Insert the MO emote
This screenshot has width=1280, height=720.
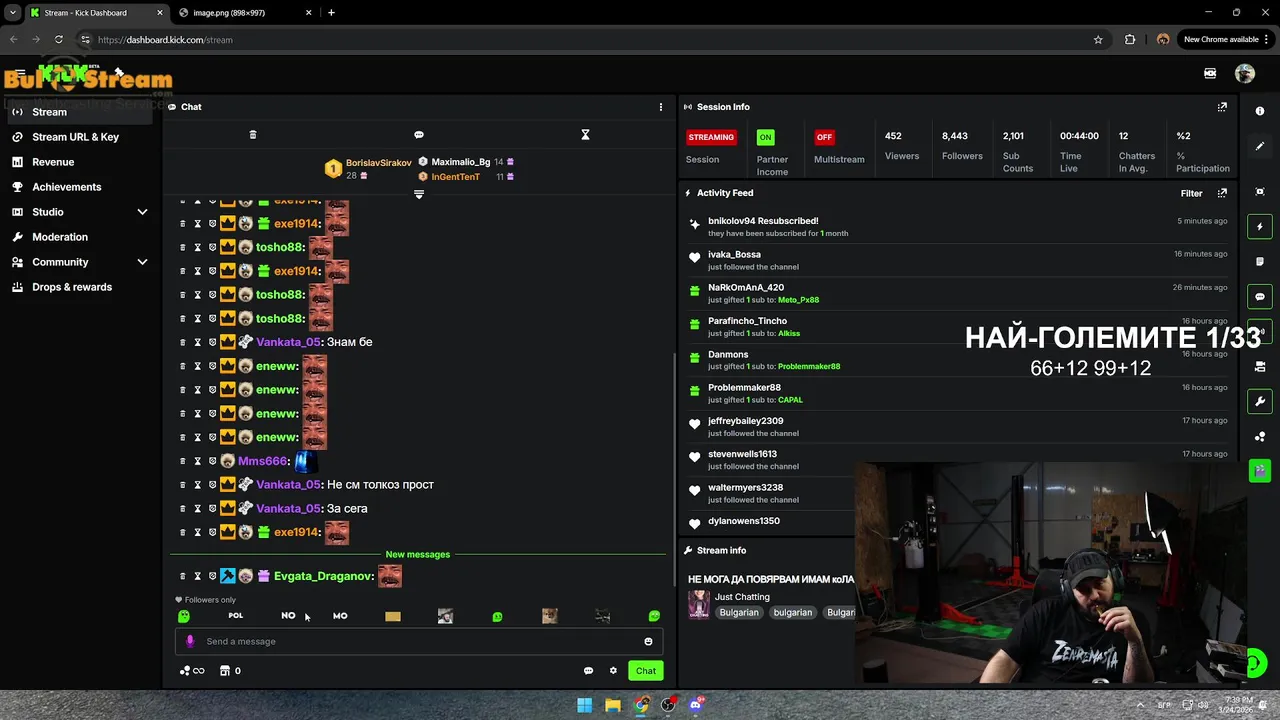click(340, 616)
